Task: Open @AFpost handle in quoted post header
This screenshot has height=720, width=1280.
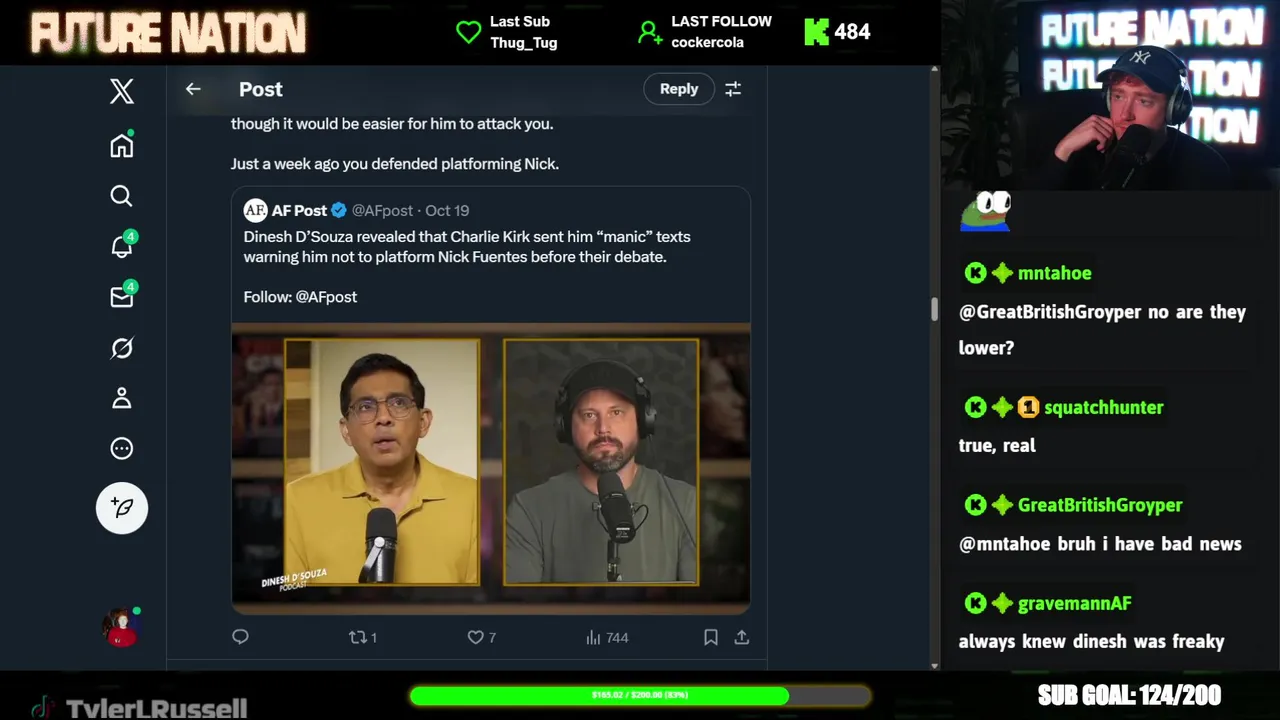Action: point(382,210)
